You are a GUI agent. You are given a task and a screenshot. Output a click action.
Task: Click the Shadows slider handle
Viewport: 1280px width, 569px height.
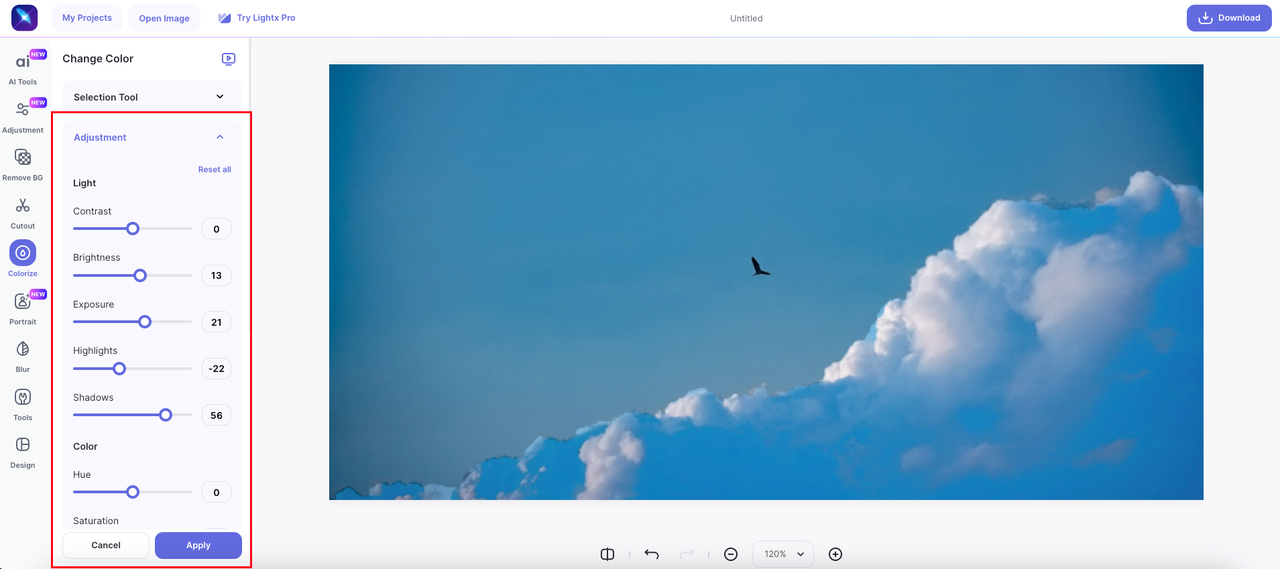pyautogui.click(x=166, y=415)
